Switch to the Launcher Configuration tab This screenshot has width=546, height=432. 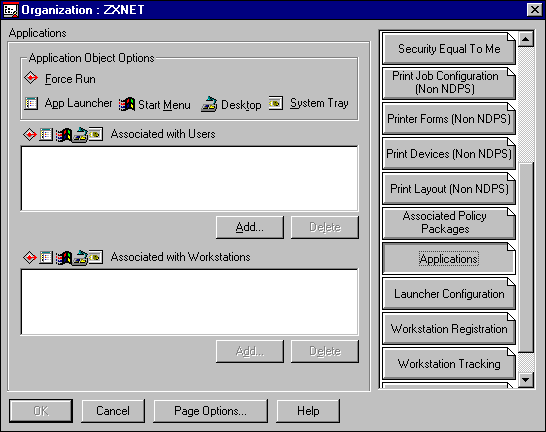[448, 293]
